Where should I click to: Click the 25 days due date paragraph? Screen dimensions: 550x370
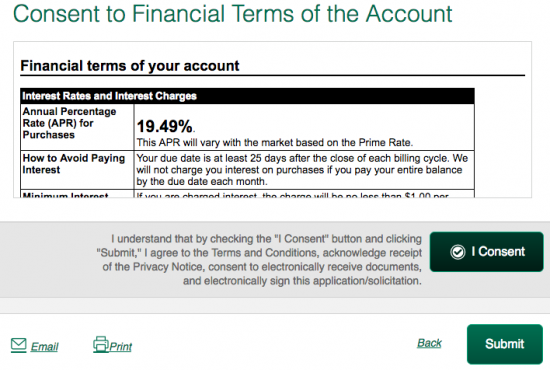point(302,170)
